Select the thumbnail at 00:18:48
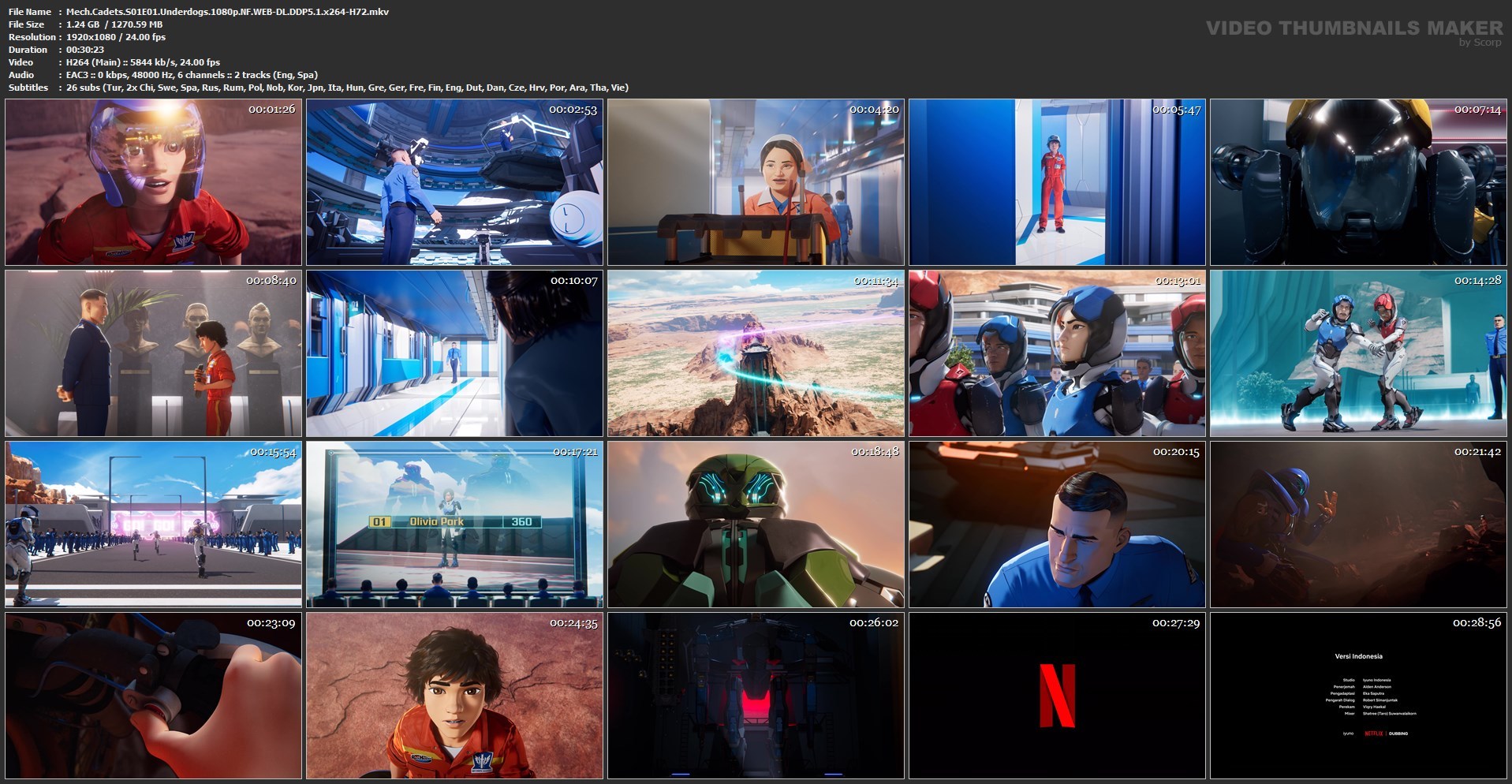This screenshot has height=784, width=1512. pyautogui.click(x=756, y=525)
